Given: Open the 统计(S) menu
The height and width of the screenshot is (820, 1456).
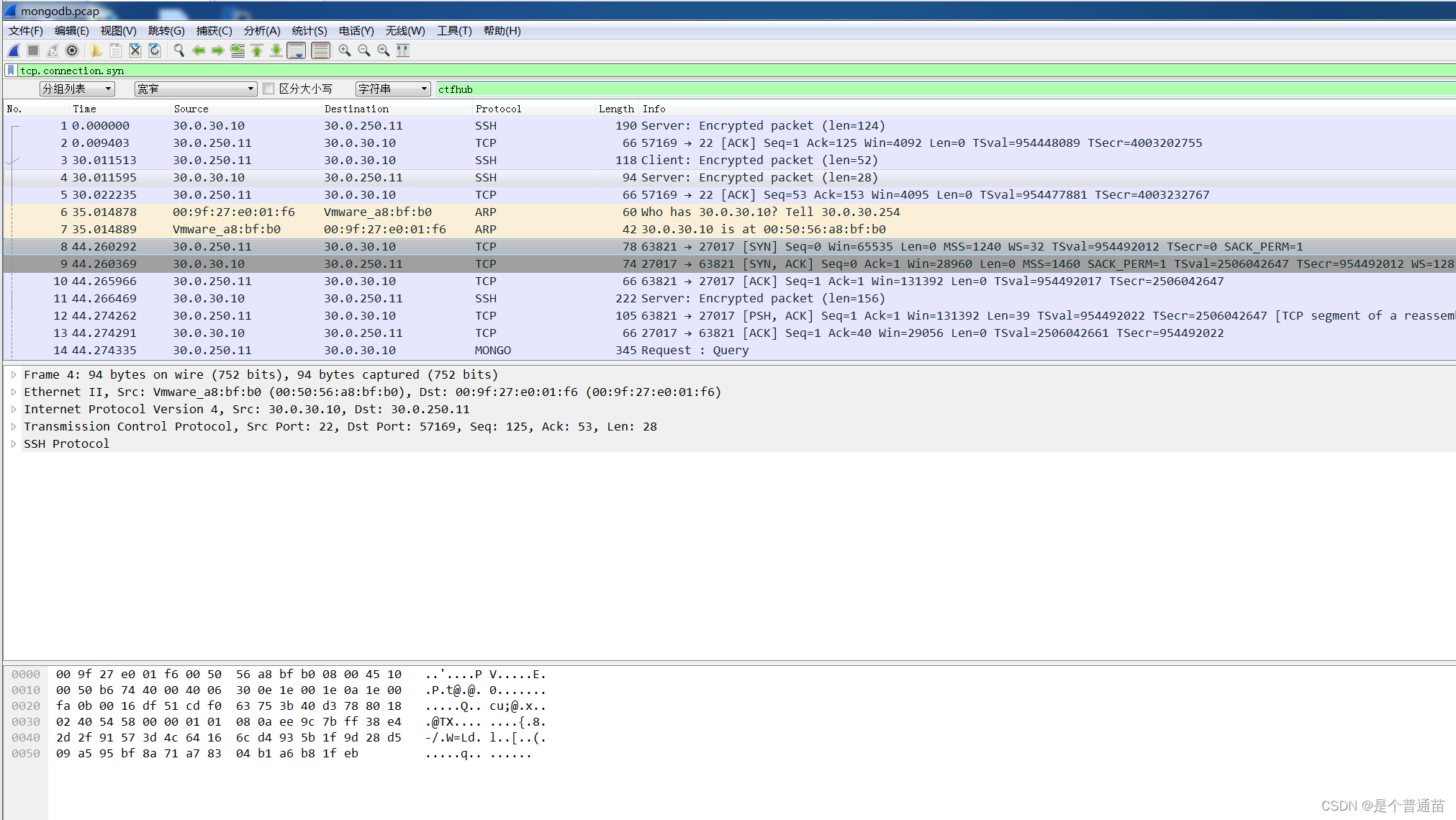Looking at the screenshot, I should tap(309, 31).
